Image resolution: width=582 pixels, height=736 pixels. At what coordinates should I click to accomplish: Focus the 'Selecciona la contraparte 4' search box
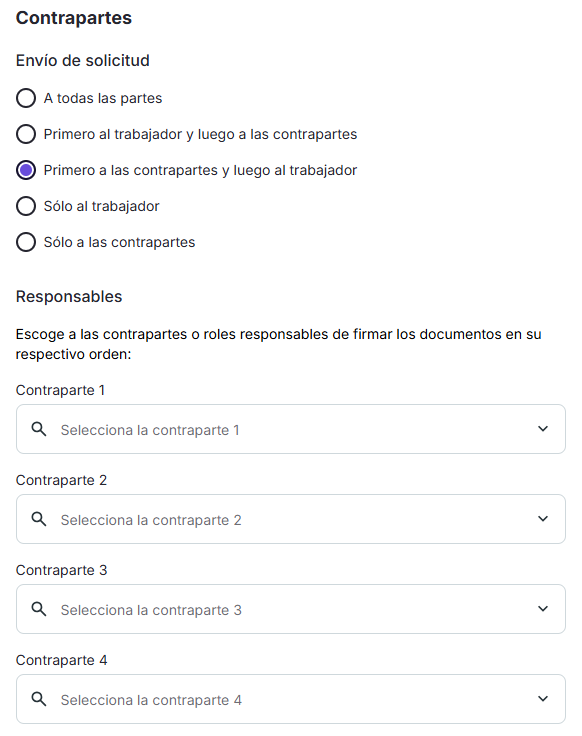pyautogui.click(x=291, y=699)
